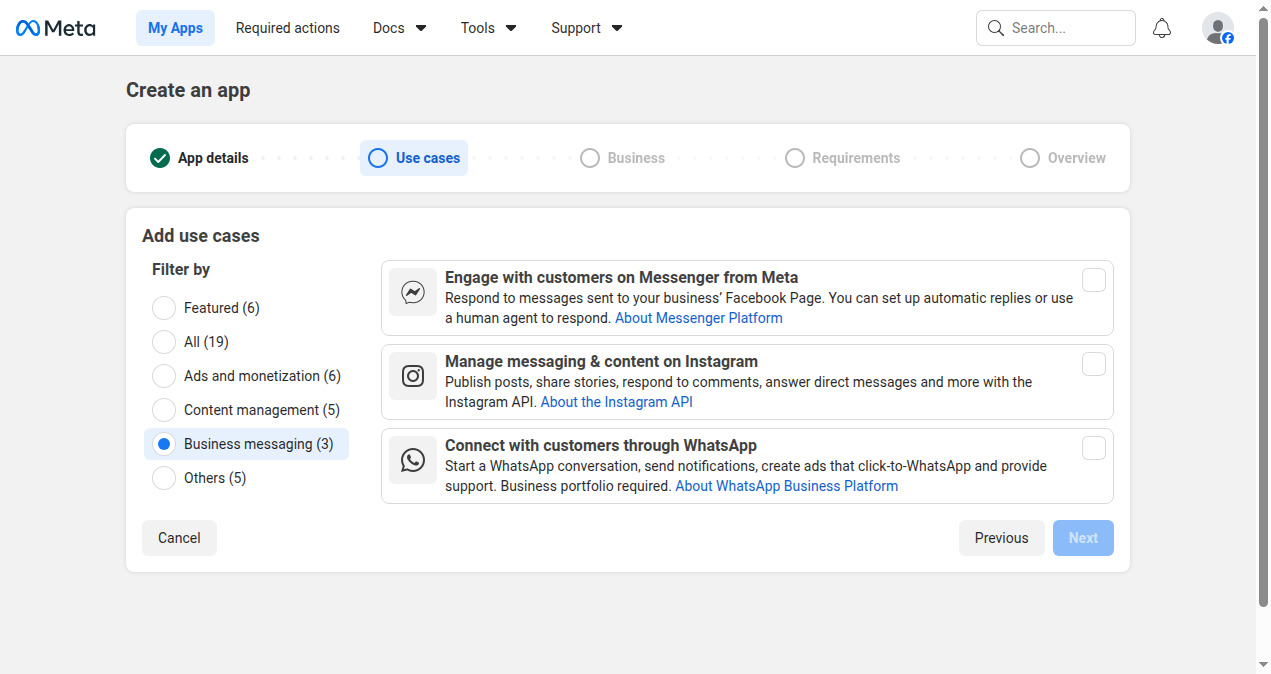Click the 'Filter by' label
Viewport: 1271px width, 674px height.
click(181, 270)
